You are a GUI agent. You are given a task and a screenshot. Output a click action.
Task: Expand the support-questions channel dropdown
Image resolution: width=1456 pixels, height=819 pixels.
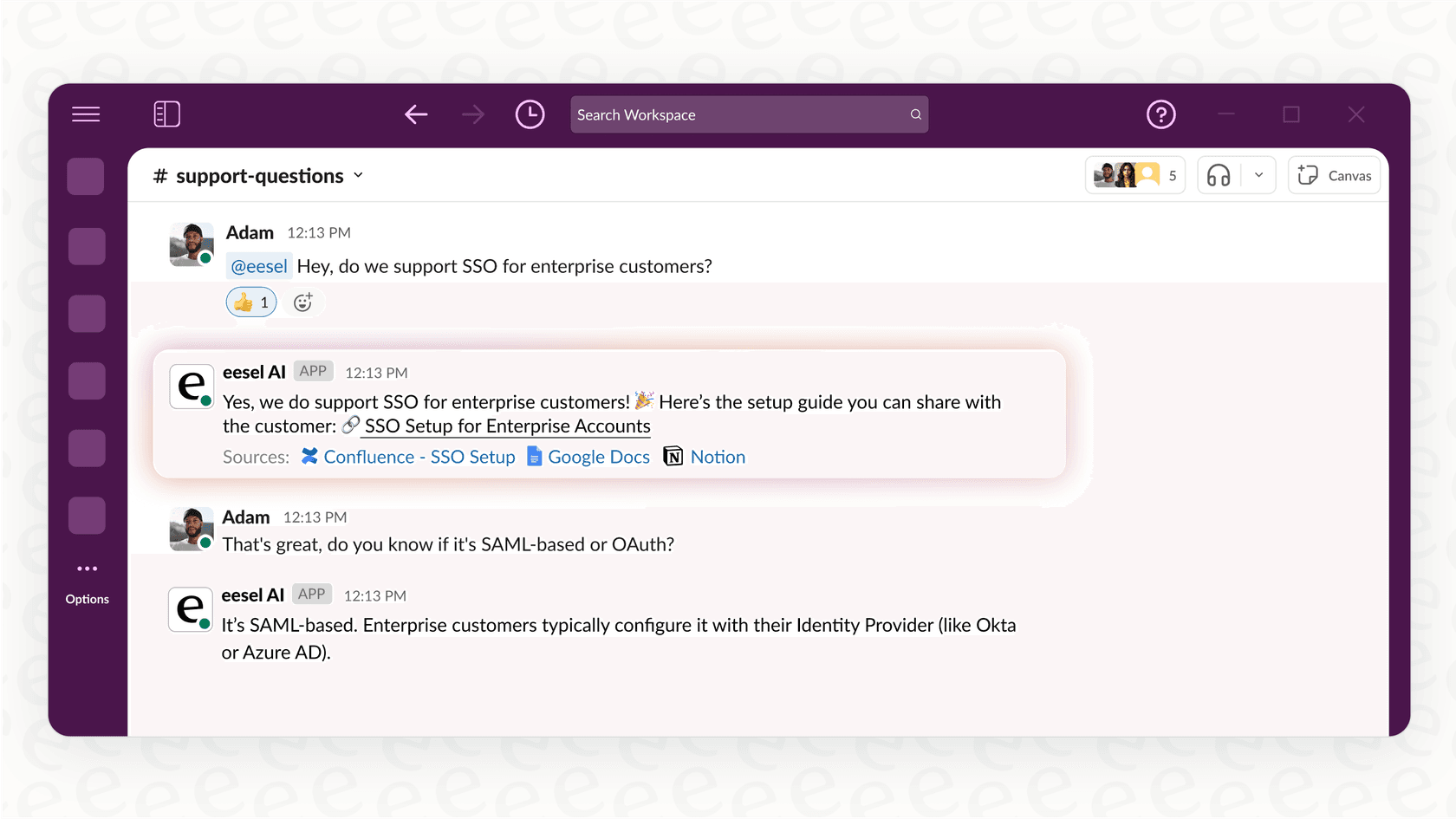(x=358, y=175)
